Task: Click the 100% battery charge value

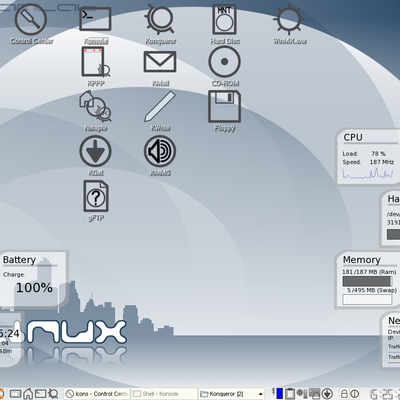Action: [34, 288]
